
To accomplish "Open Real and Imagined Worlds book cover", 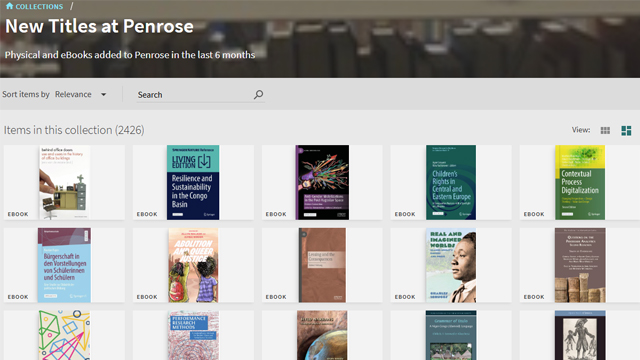I will 451,265.
